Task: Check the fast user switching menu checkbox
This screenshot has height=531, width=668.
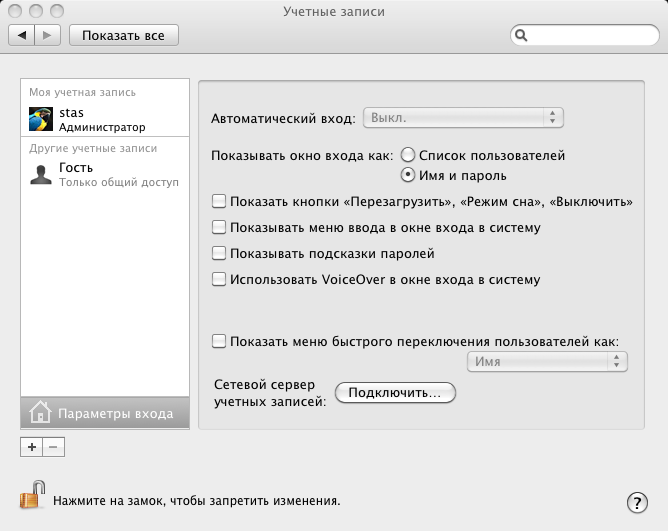Action: coord(219,341)
